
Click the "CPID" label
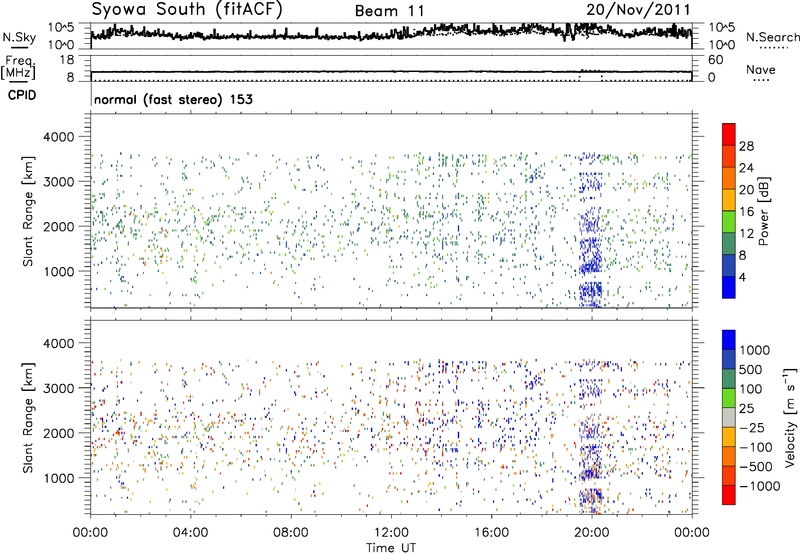(x=22, y=95)
